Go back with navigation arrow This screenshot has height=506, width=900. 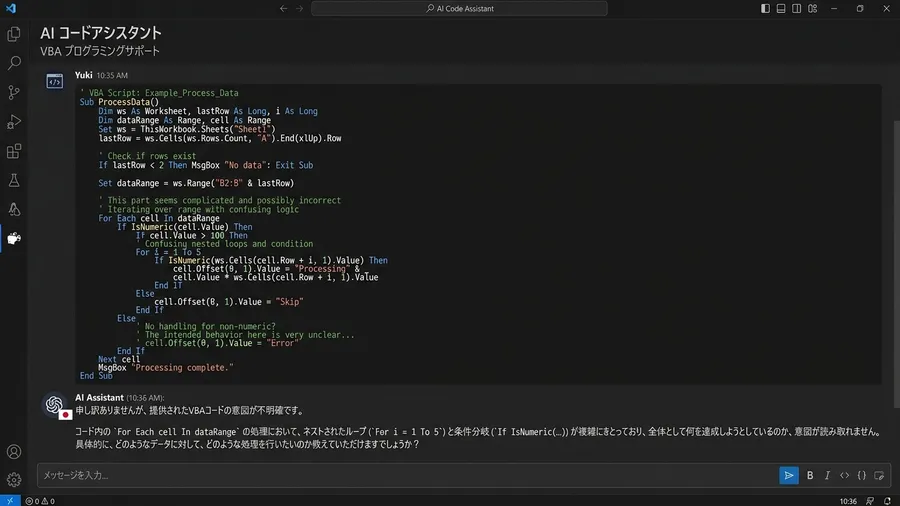[x=284, y=8]
